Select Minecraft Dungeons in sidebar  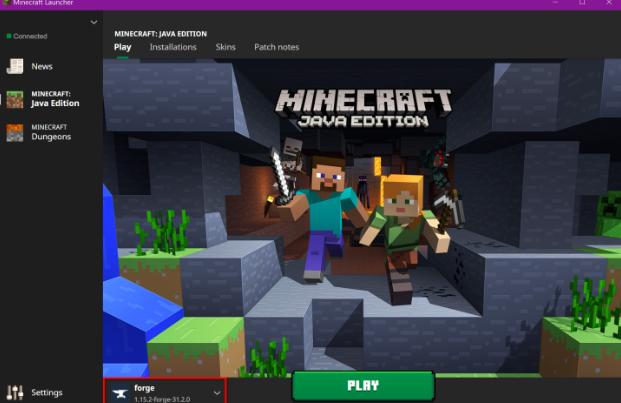click(x=51, y=133)
